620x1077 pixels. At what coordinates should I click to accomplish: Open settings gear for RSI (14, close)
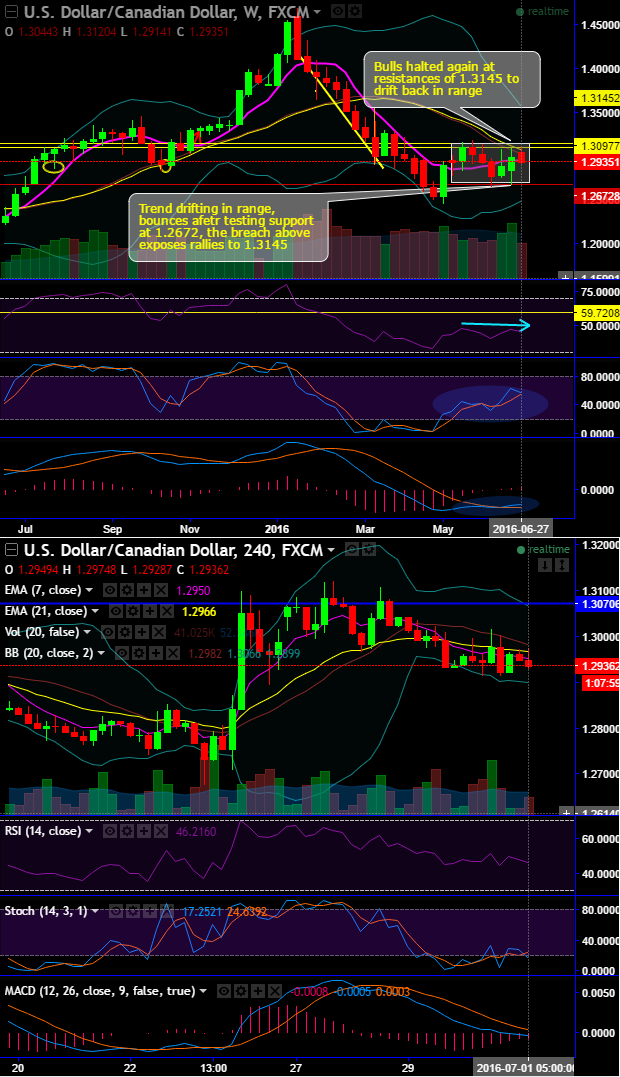[127, 831]
